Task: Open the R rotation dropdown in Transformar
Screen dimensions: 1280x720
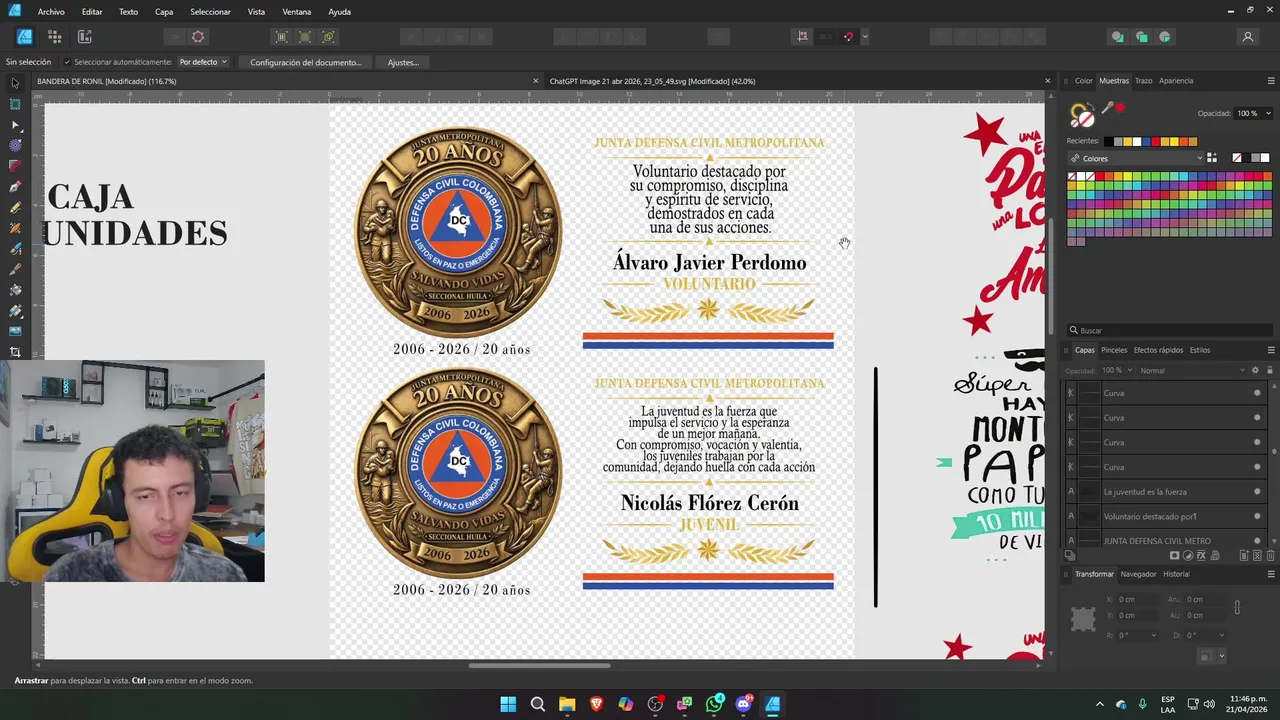Action: tap(1155, 635)
